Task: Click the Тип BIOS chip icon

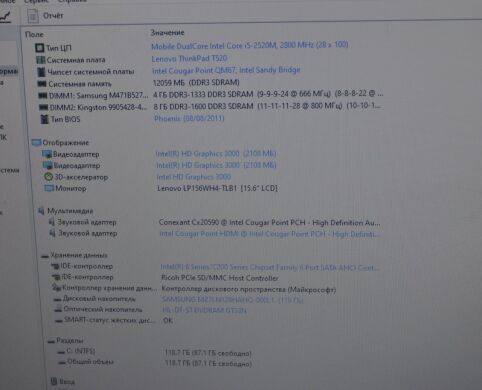Action: tap(44, 119)
